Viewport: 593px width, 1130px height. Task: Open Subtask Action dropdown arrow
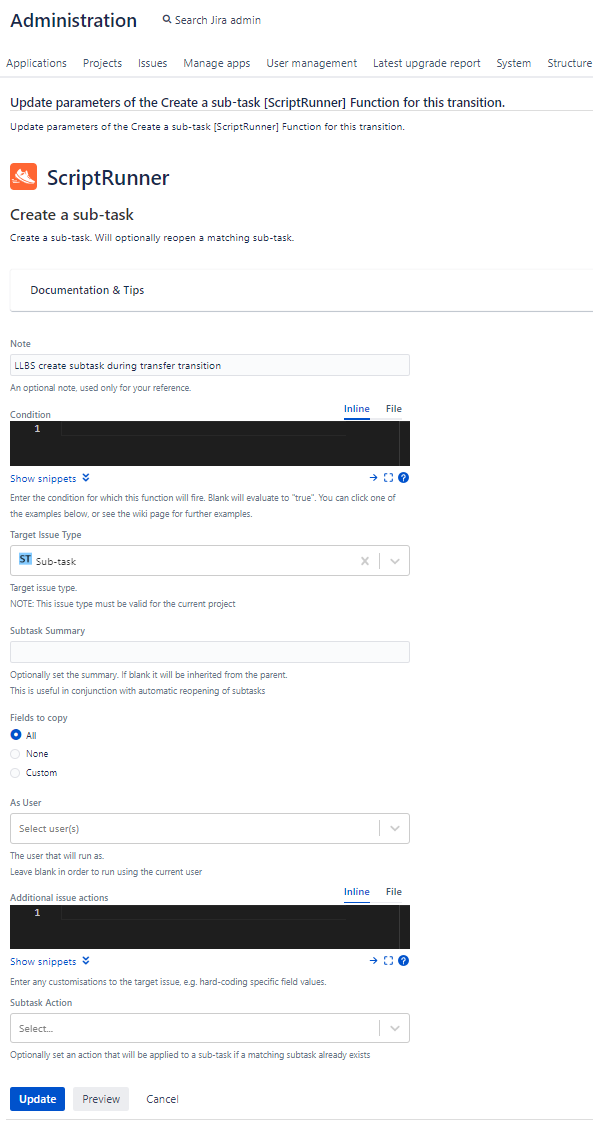[x=395, y=1028]
